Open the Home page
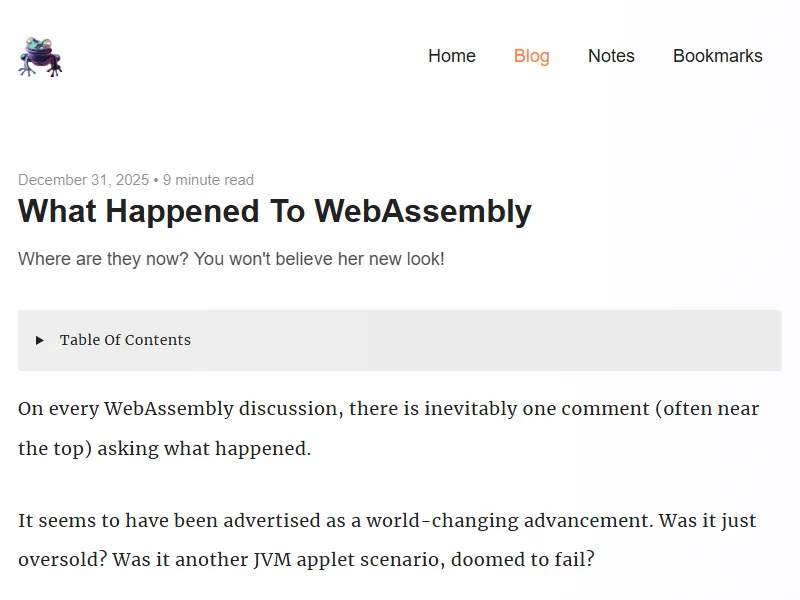 [452, 56]
